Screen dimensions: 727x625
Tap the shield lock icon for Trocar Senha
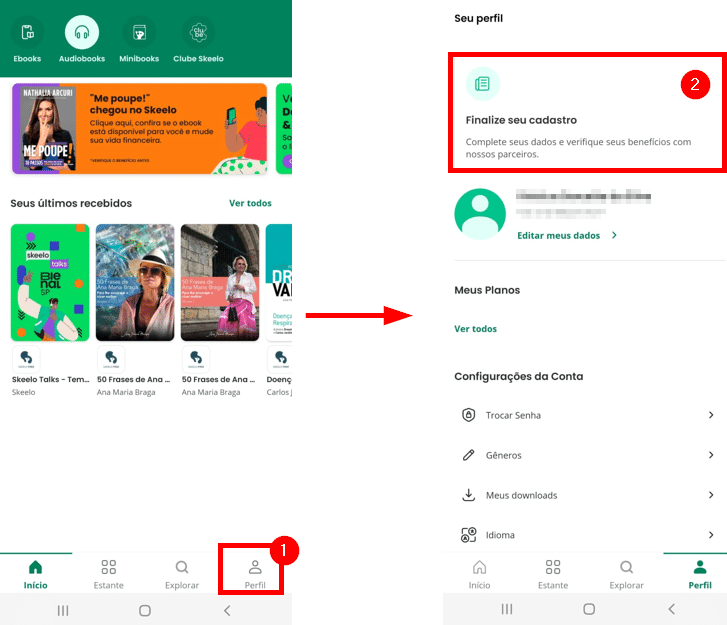pyautogui.click(x=469, y=415)
